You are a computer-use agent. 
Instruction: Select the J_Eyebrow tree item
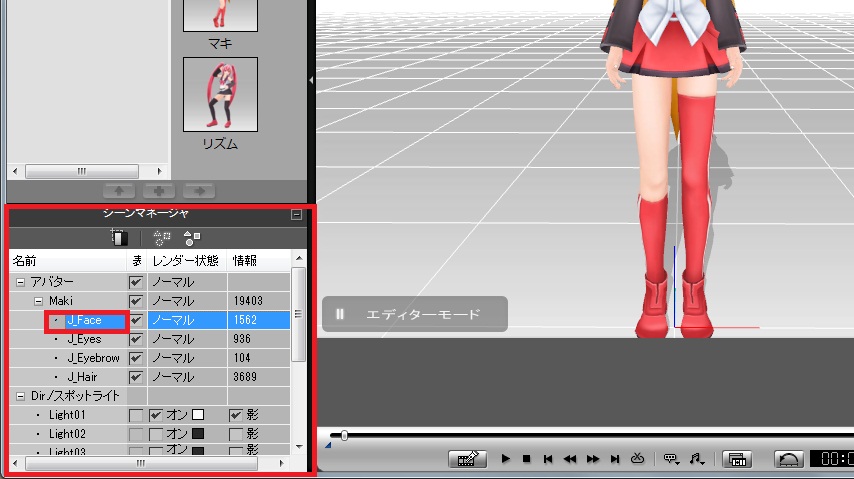tap(94, 358)
